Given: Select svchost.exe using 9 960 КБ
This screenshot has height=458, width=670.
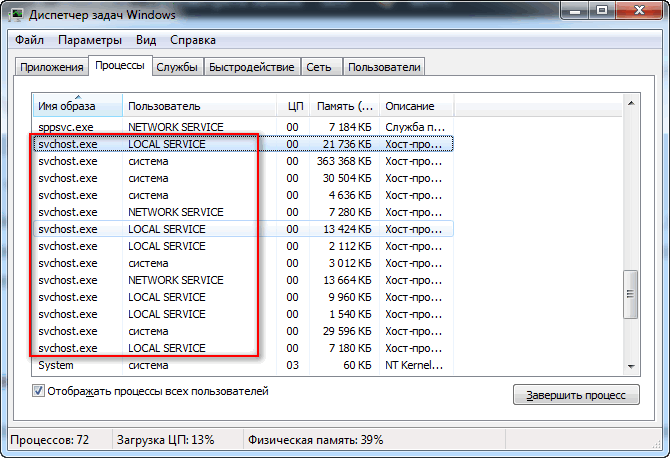Looking at the screenshot, I should coord(243,297).
